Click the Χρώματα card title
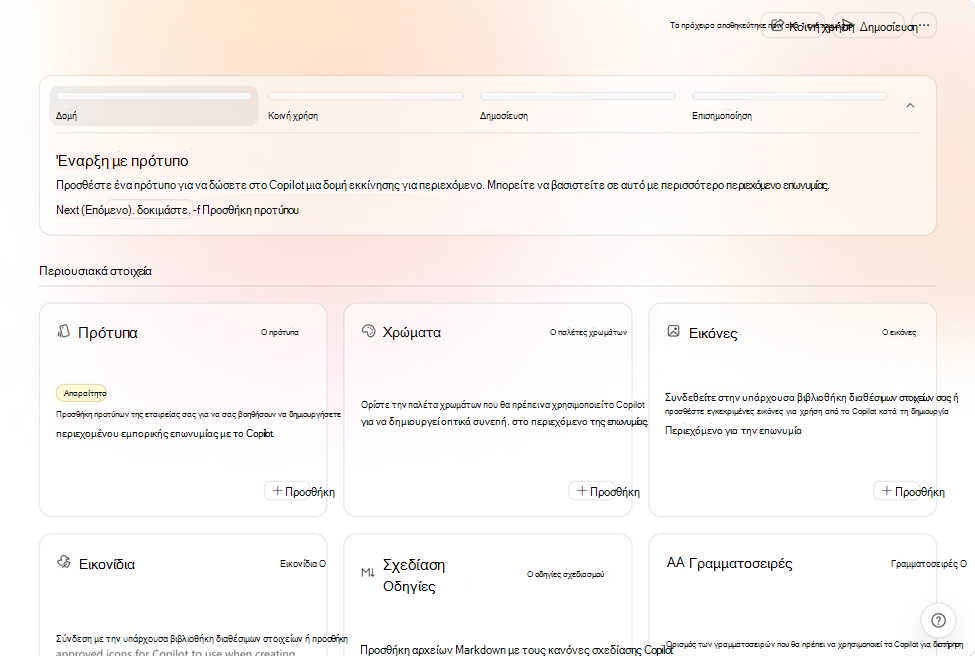The width and height of the screenshot is (975, 656). click(412, 332)
